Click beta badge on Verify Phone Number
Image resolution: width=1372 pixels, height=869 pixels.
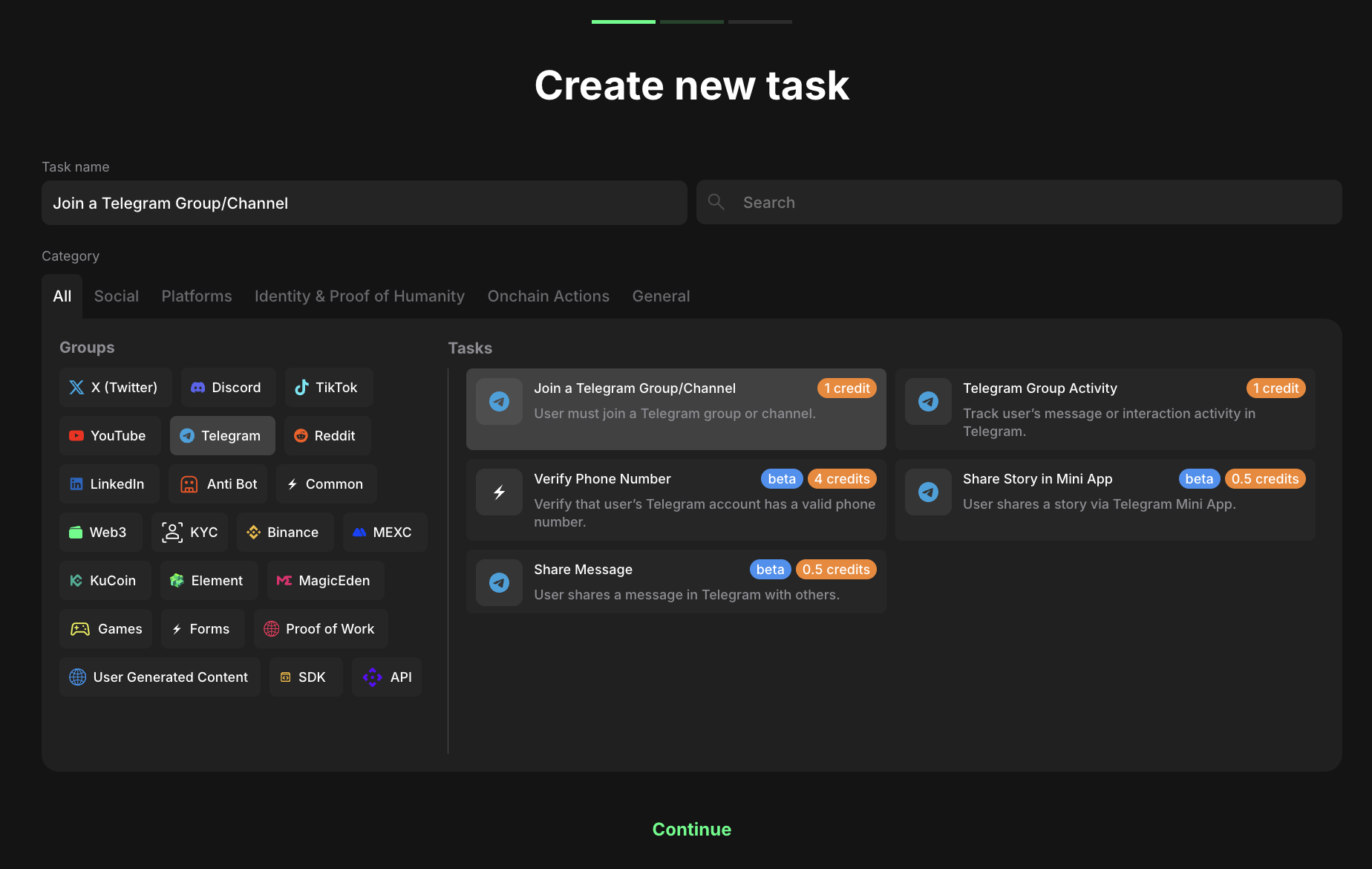782,479
